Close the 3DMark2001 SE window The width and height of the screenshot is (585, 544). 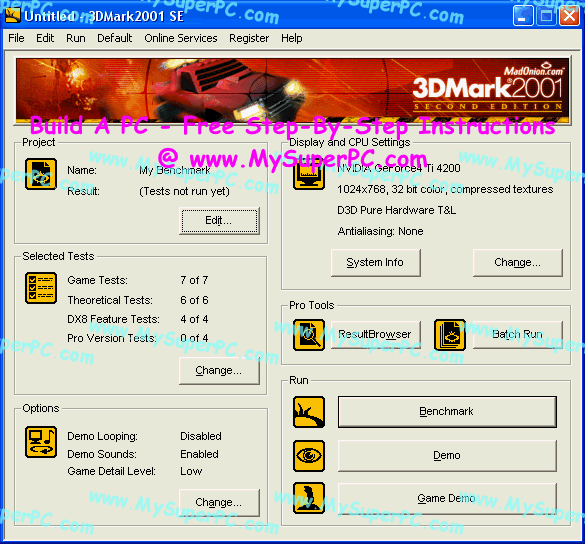569,16
